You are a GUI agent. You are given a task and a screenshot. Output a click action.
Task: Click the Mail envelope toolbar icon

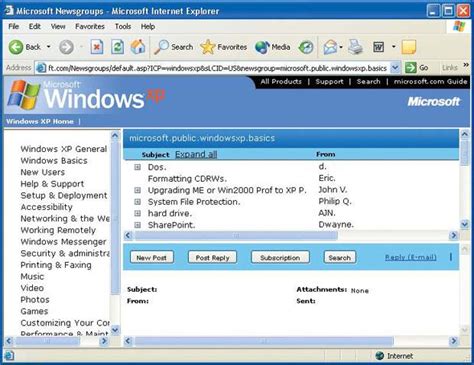pos(330,47)
